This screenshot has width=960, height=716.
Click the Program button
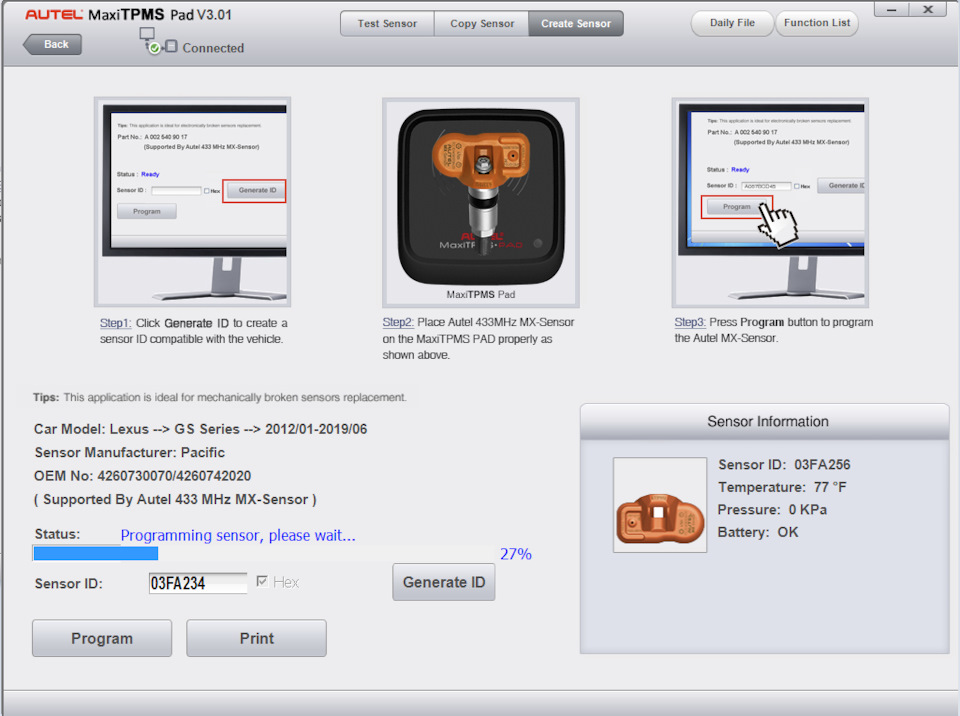coord(102,638)
